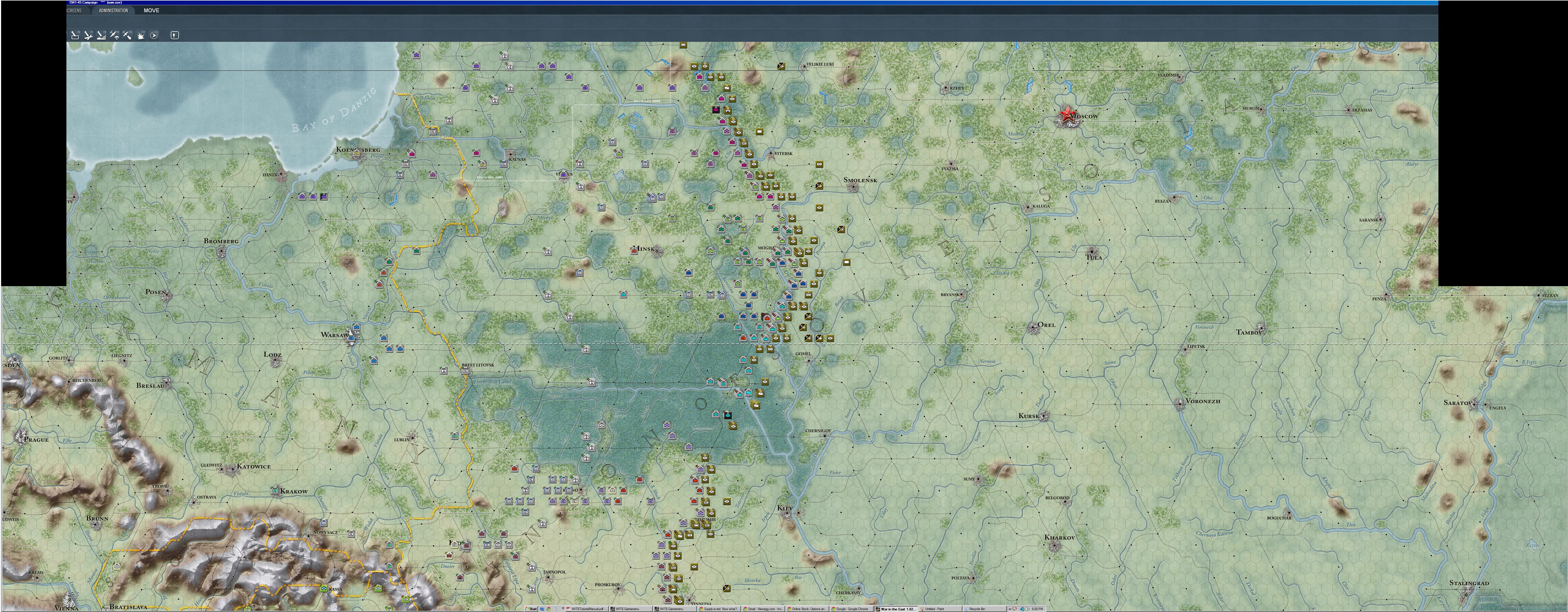Select the F9 air transport mode icon

click(x=114, y=35)
